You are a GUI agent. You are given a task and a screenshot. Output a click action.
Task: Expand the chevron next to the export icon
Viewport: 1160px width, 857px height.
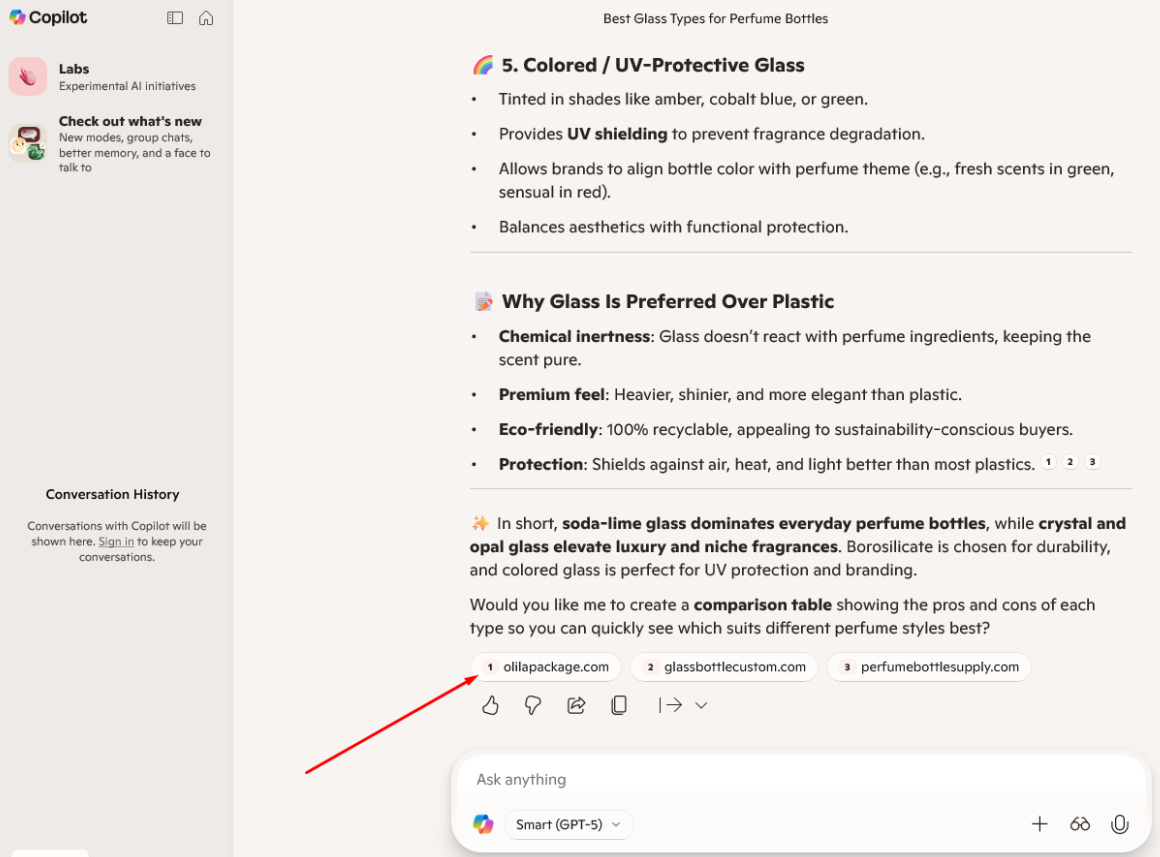[701, 705]
